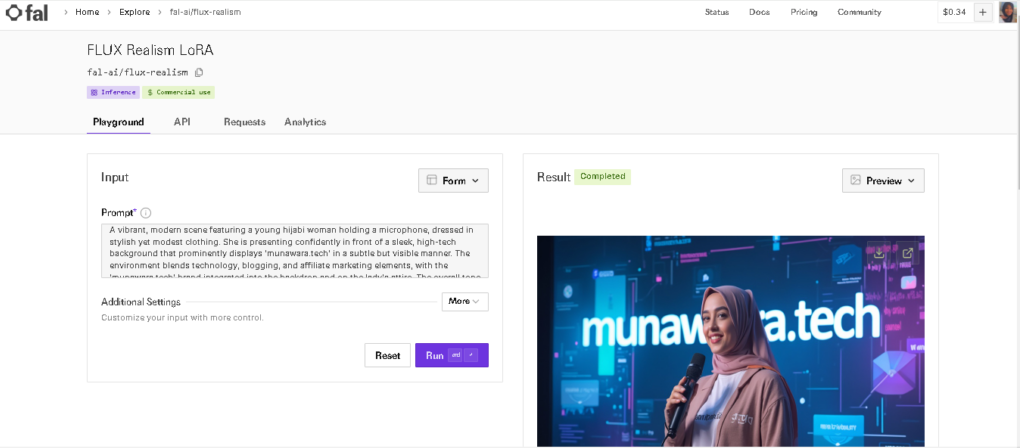Switch to the API tab
The height and width of the screenshot is (448, 1020).
pyautogui.click(x=182, y=122)
